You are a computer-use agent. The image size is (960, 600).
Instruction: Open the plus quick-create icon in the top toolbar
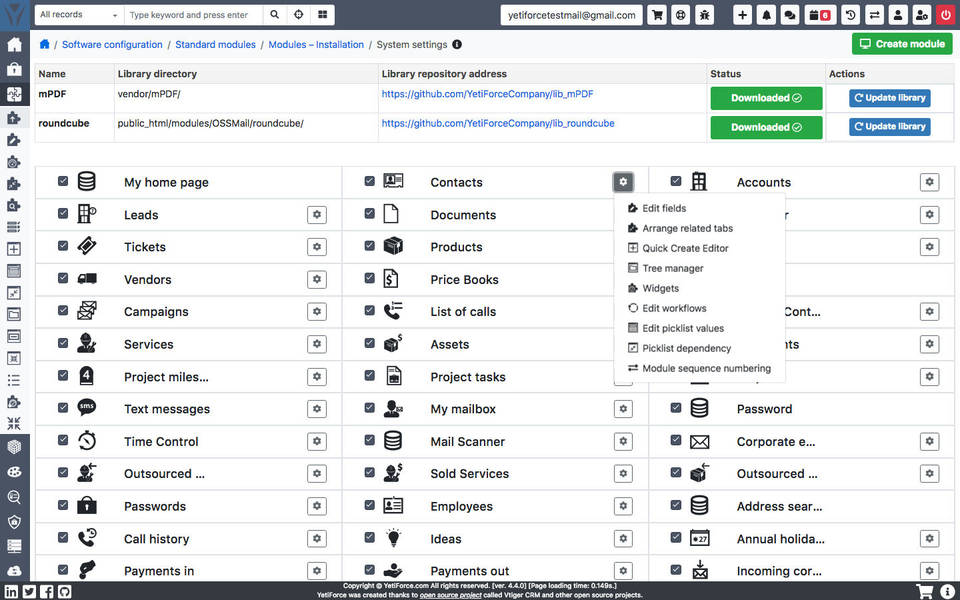744,15
